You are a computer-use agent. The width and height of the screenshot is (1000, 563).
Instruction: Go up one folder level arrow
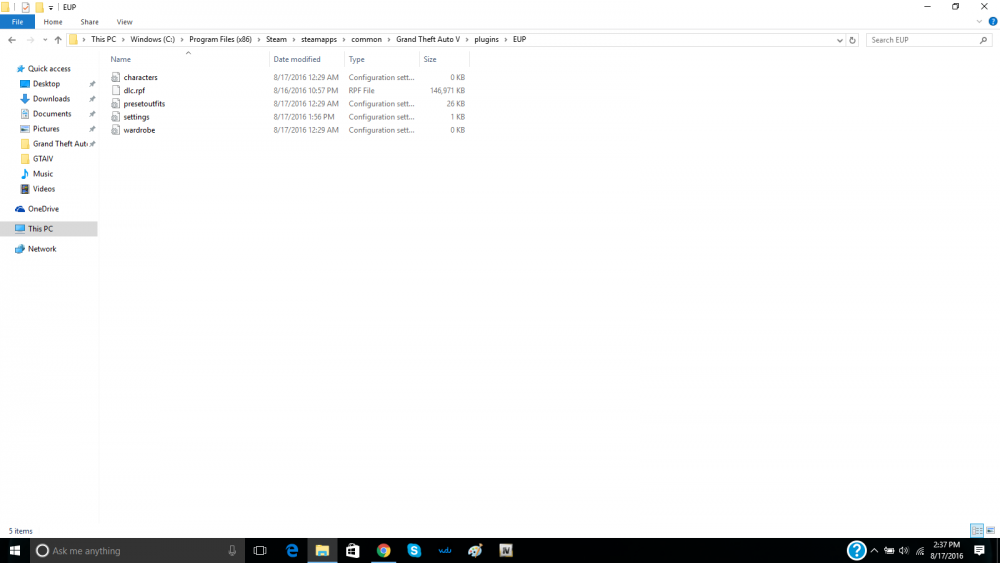point(58,40)
